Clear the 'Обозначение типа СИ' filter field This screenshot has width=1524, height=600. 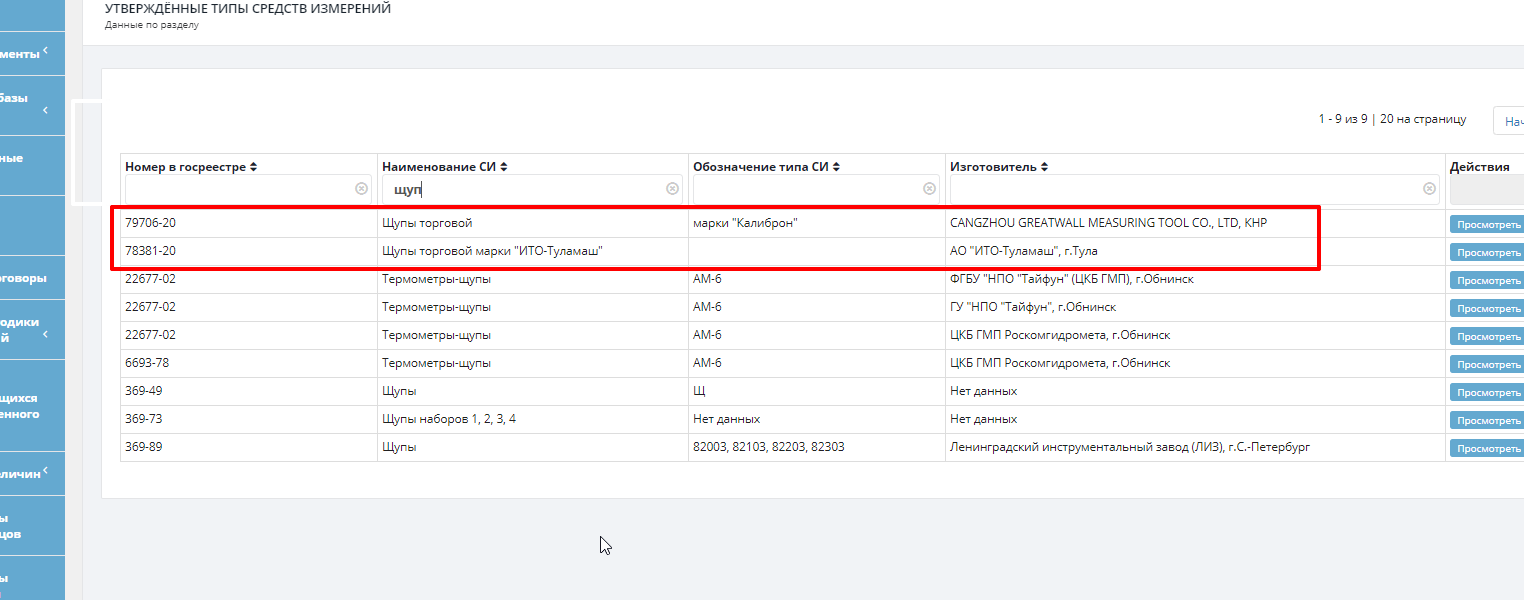(929, 188)
